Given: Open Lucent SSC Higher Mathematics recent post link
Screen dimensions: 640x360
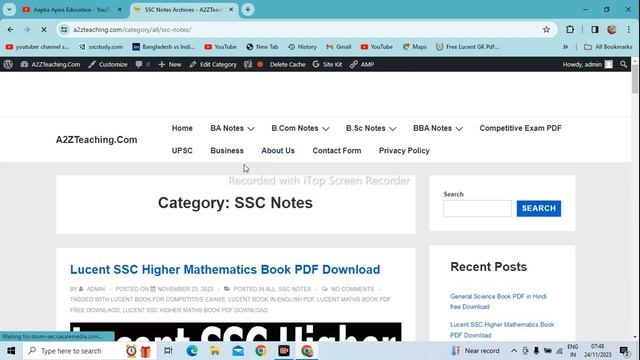Looking at the screenshot, I should tap(502, 330).
